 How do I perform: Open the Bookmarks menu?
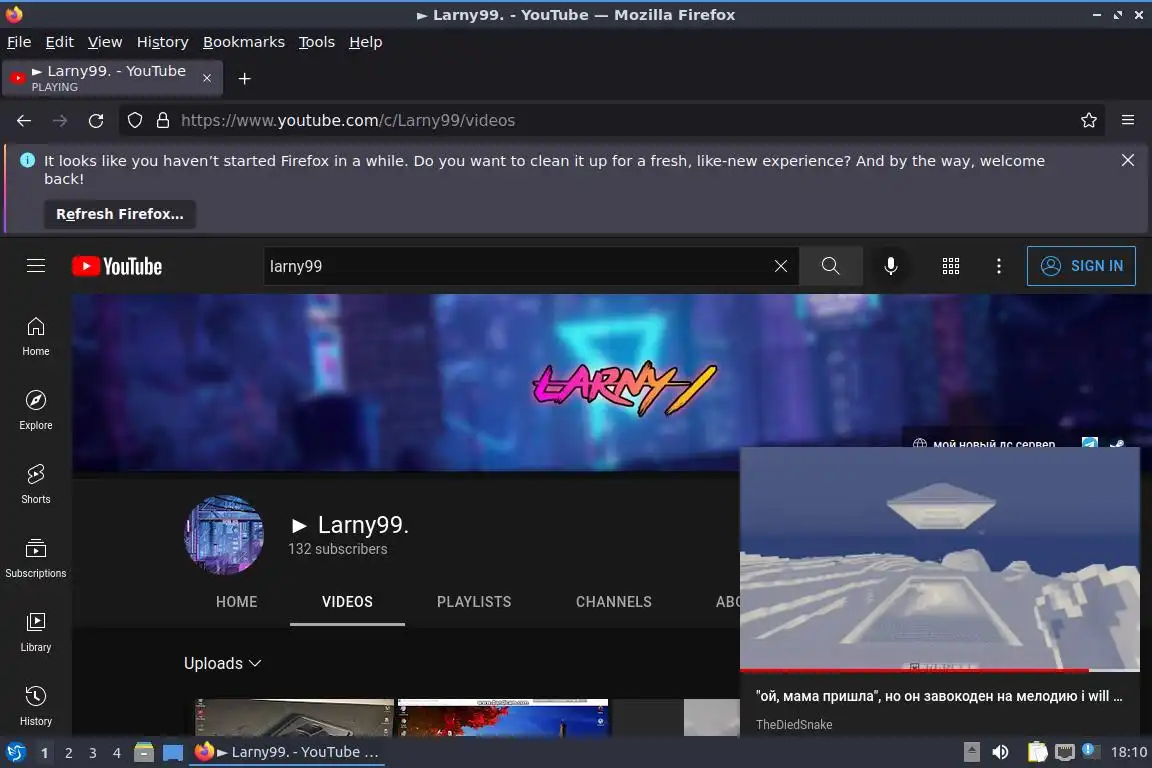click(x=244, y=42)
